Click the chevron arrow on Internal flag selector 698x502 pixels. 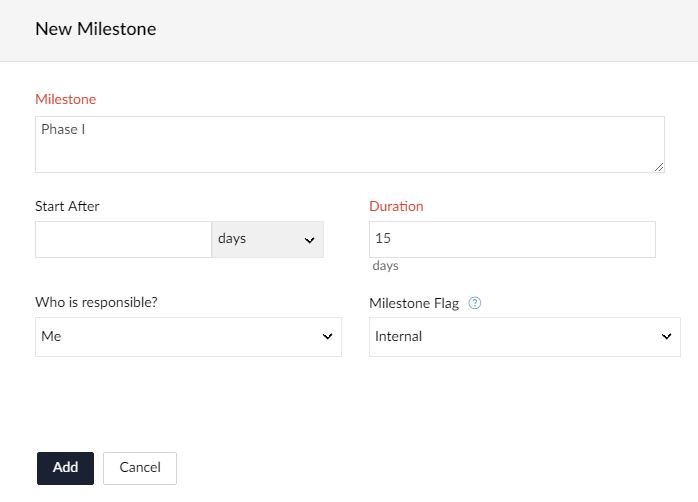point(667,337)
